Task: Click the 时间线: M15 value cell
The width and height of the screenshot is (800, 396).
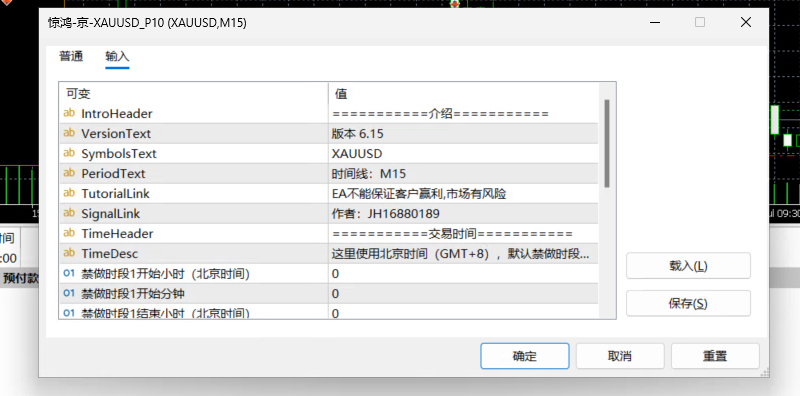Action: (463, 174)
